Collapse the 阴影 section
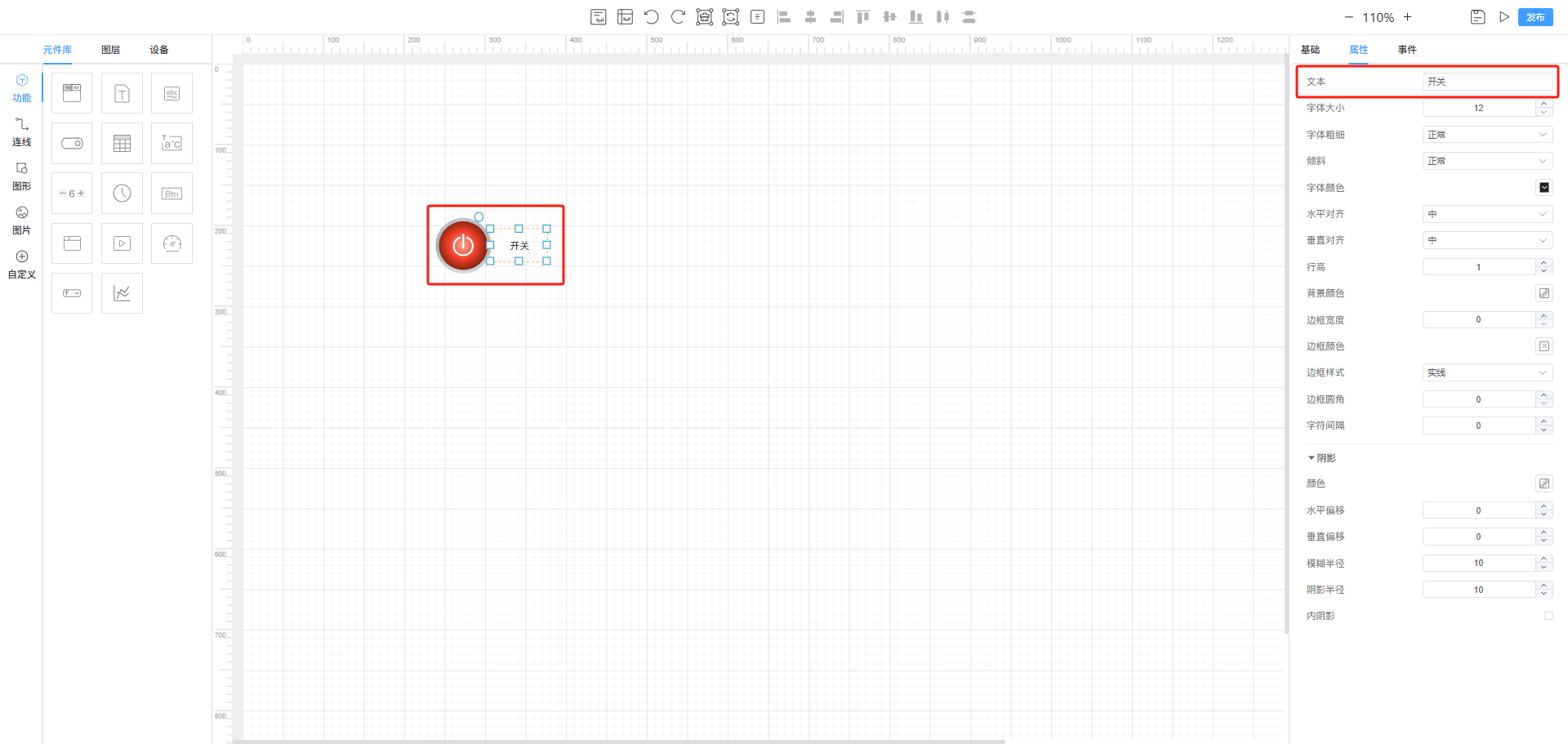1568x744 pixels. [x=1312, y=458]
